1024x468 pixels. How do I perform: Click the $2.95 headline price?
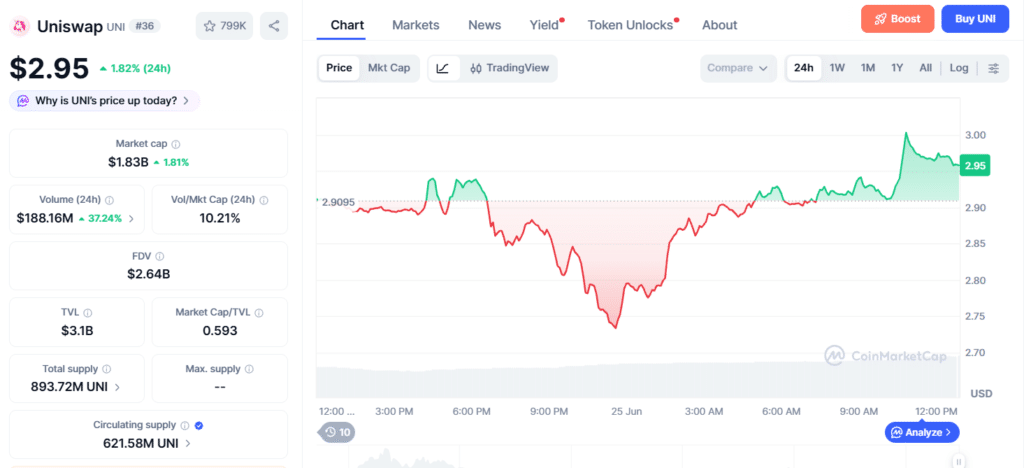coord(49,69)
